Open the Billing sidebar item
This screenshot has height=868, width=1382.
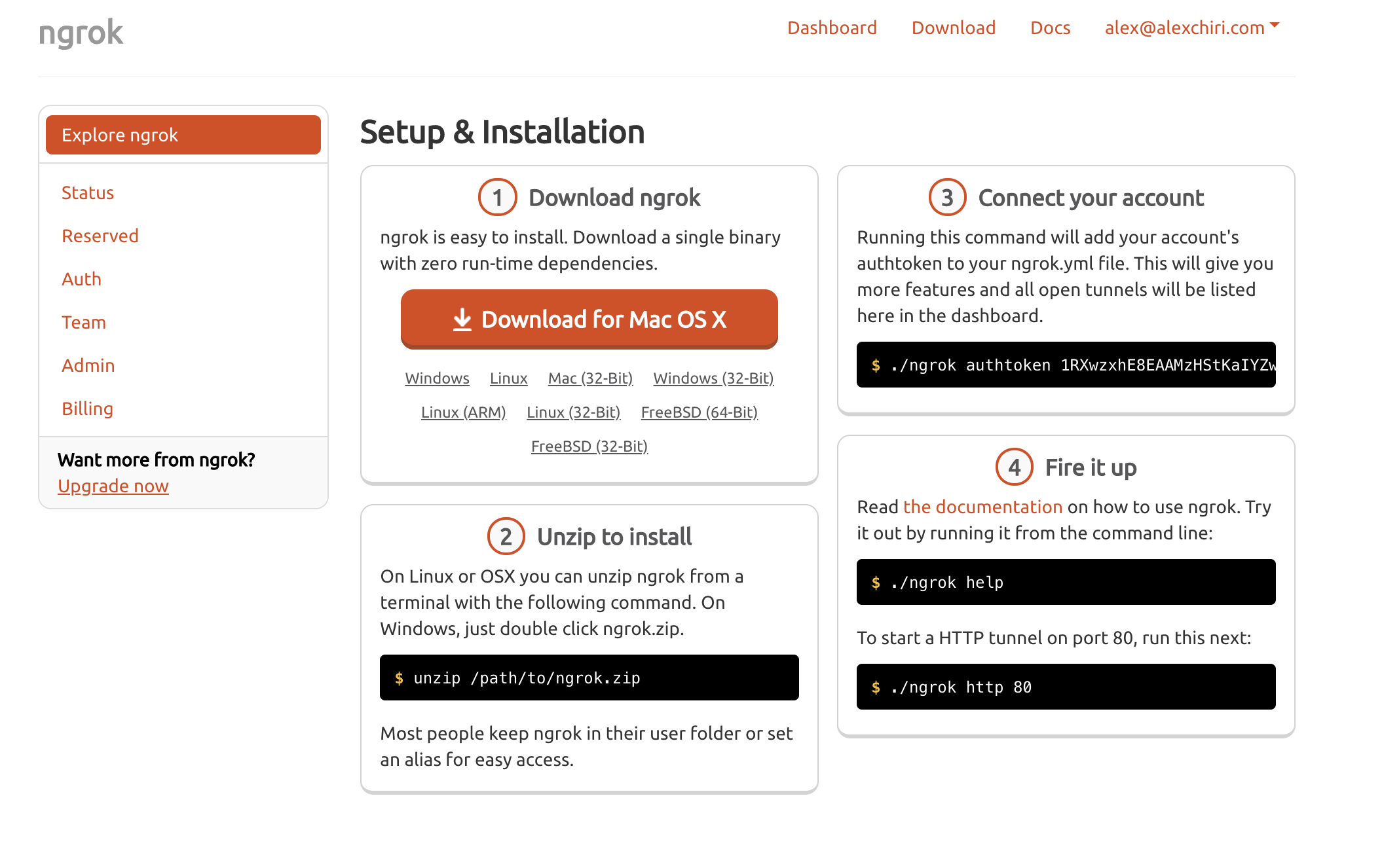pyautogui.click(x=87, y=408)
